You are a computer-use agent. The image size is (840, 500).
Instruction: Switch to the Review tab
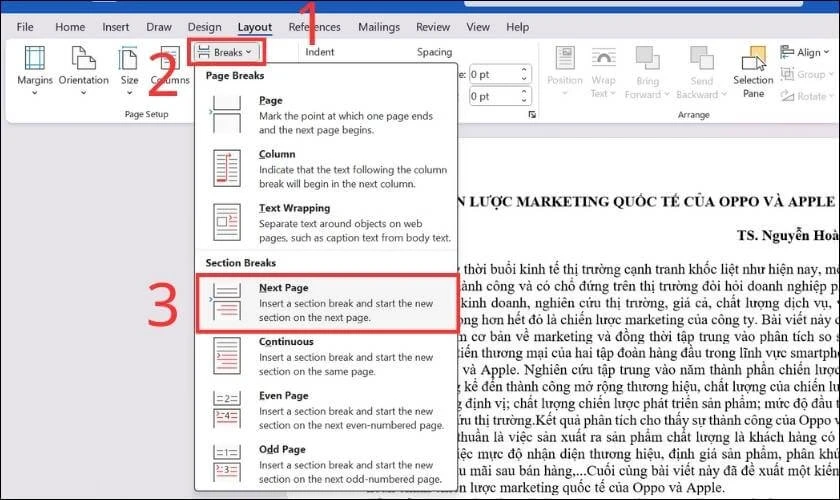[x=433, y=27]
